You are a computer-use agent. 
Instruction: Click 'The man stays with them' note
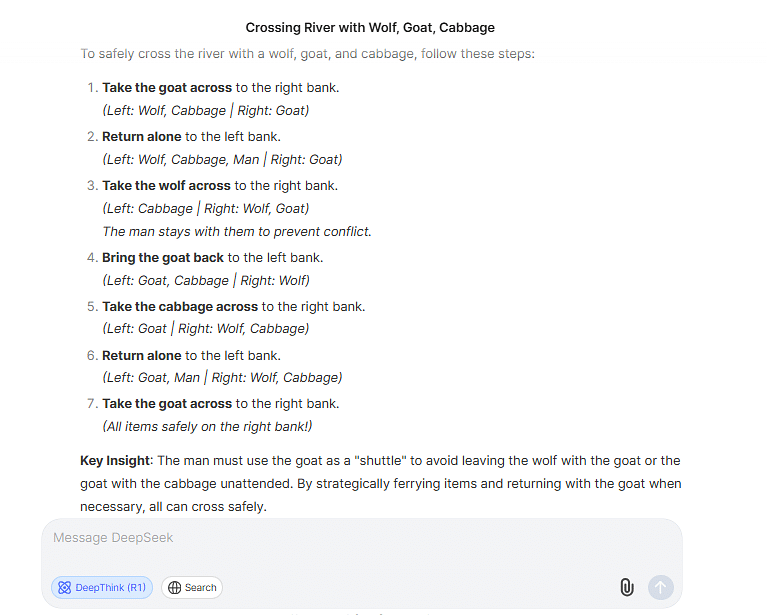pos(236,231)
